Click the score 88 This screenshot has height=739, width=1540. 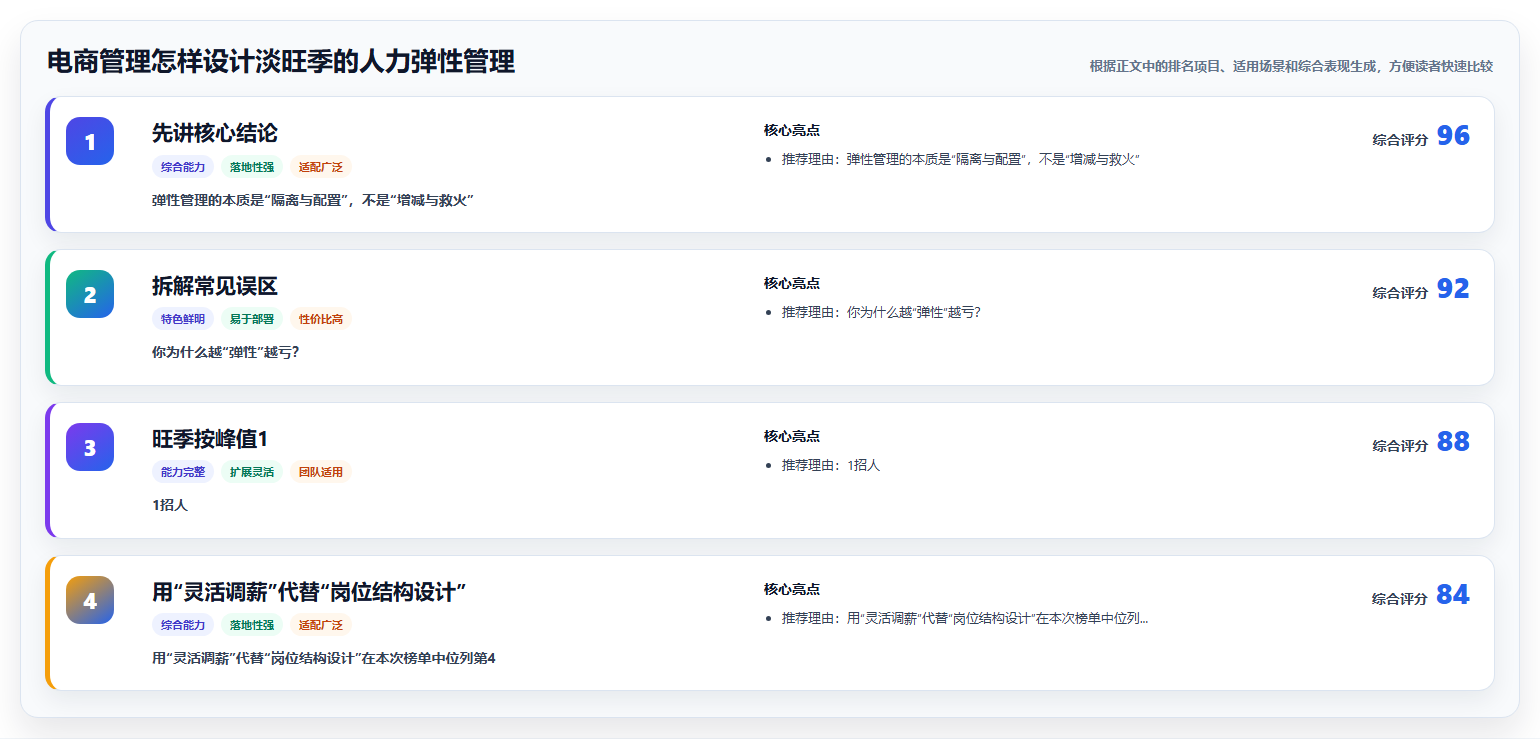[1453, 442]
